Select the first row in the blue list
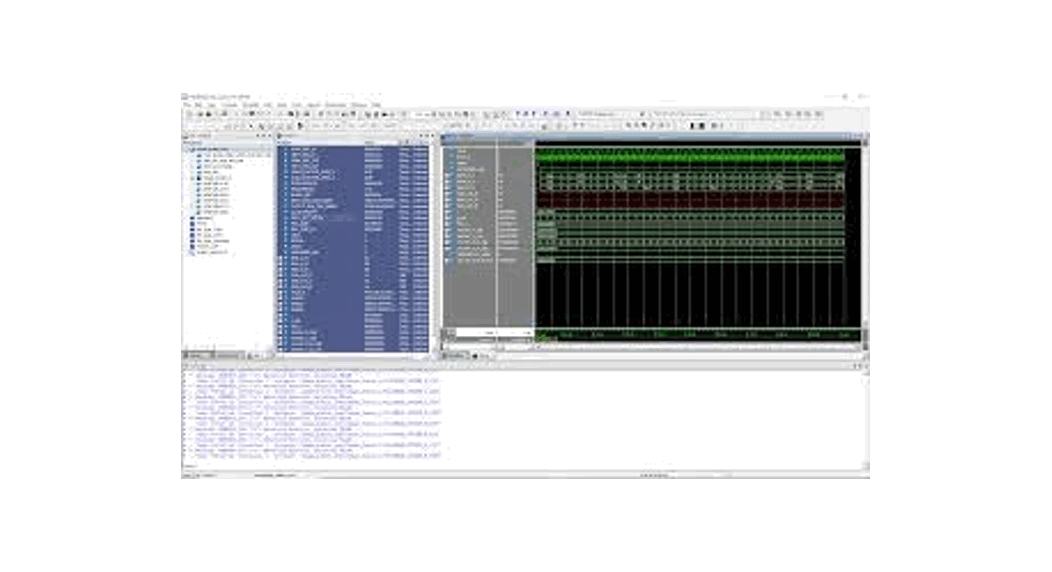 pos(354,150)
